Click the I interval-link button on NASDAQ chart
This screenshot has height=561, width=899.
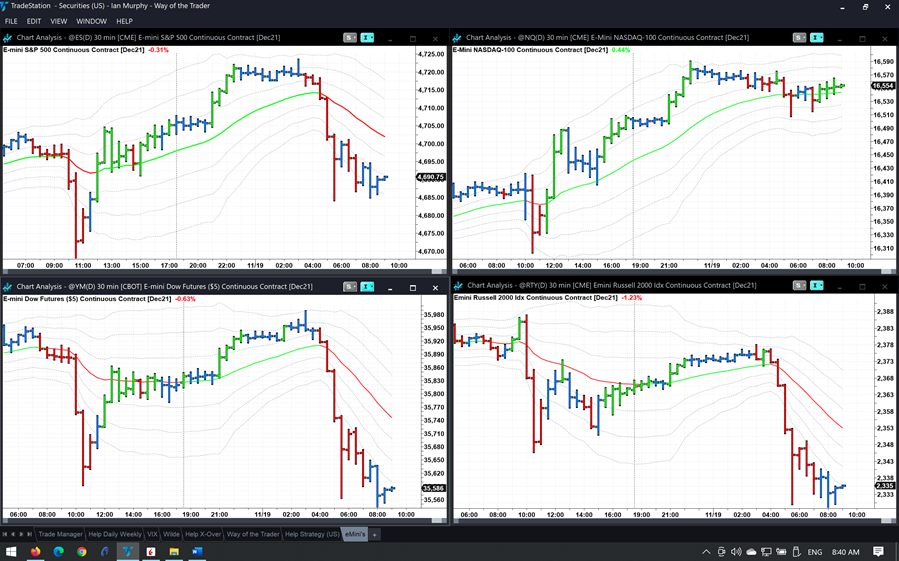coord(816,38)
